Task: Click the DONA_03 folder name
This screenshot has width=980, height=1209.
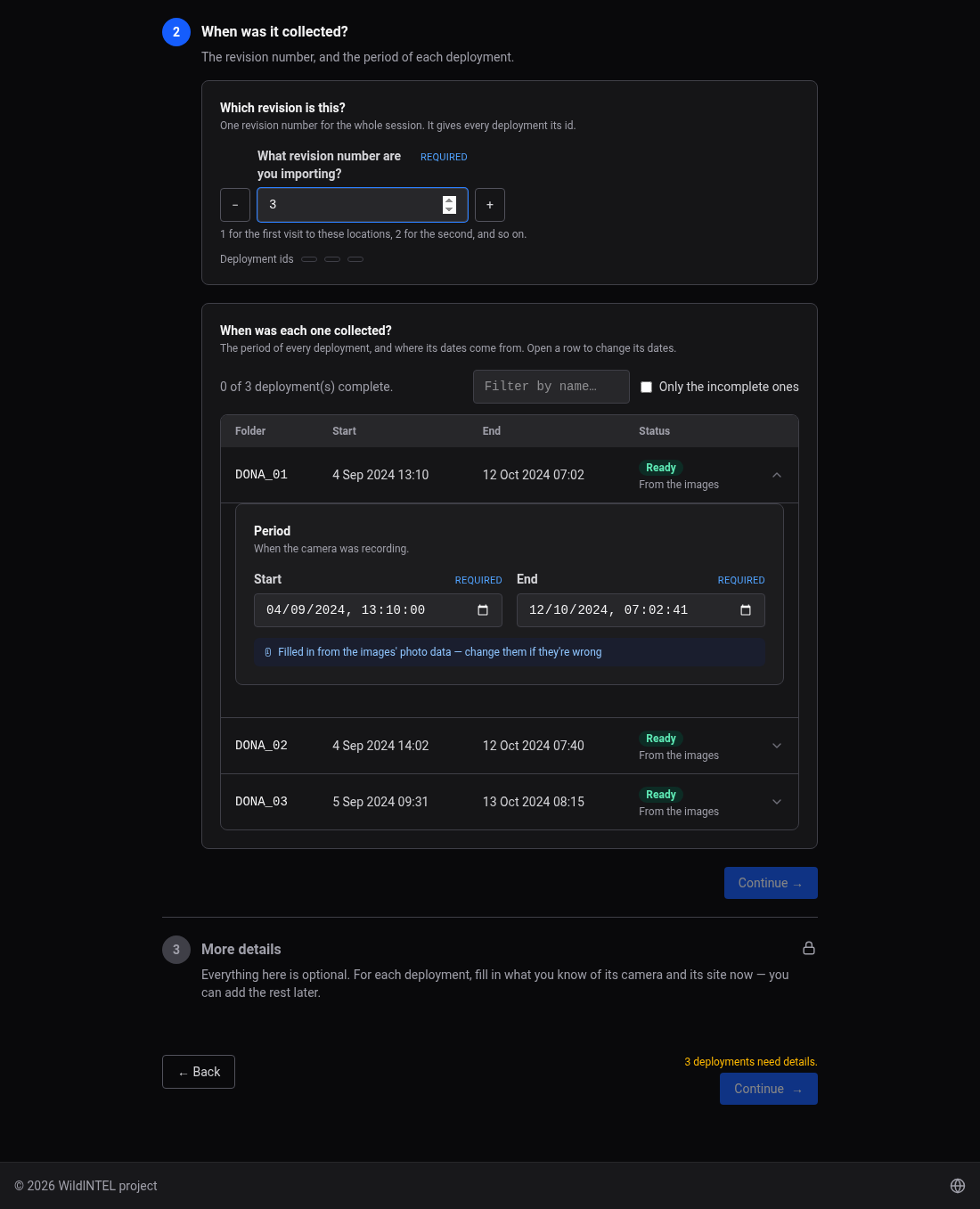Action: 261,802
